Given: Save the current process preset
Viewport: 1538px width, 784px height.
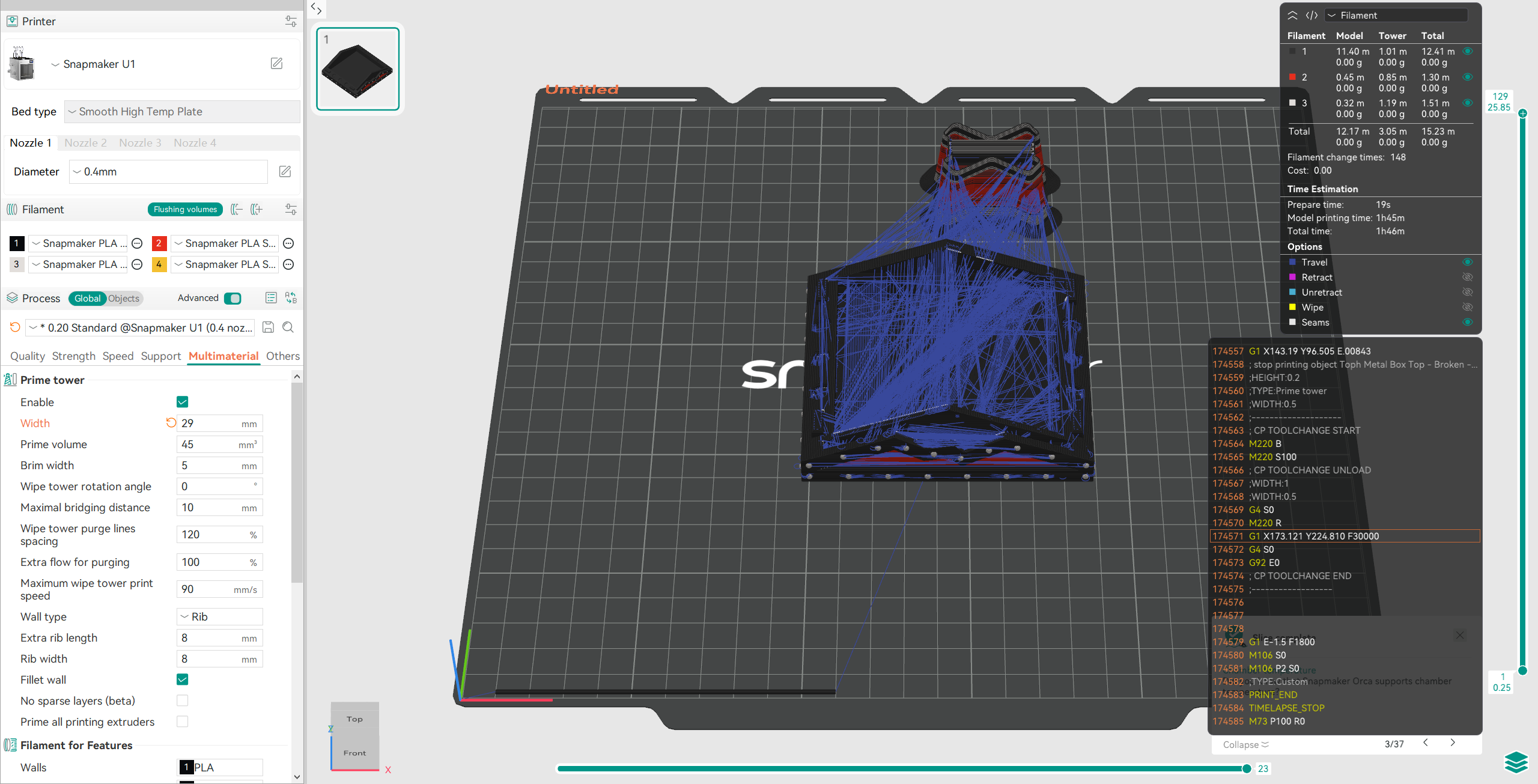Looking at the screenshot, I should point(269,327).
